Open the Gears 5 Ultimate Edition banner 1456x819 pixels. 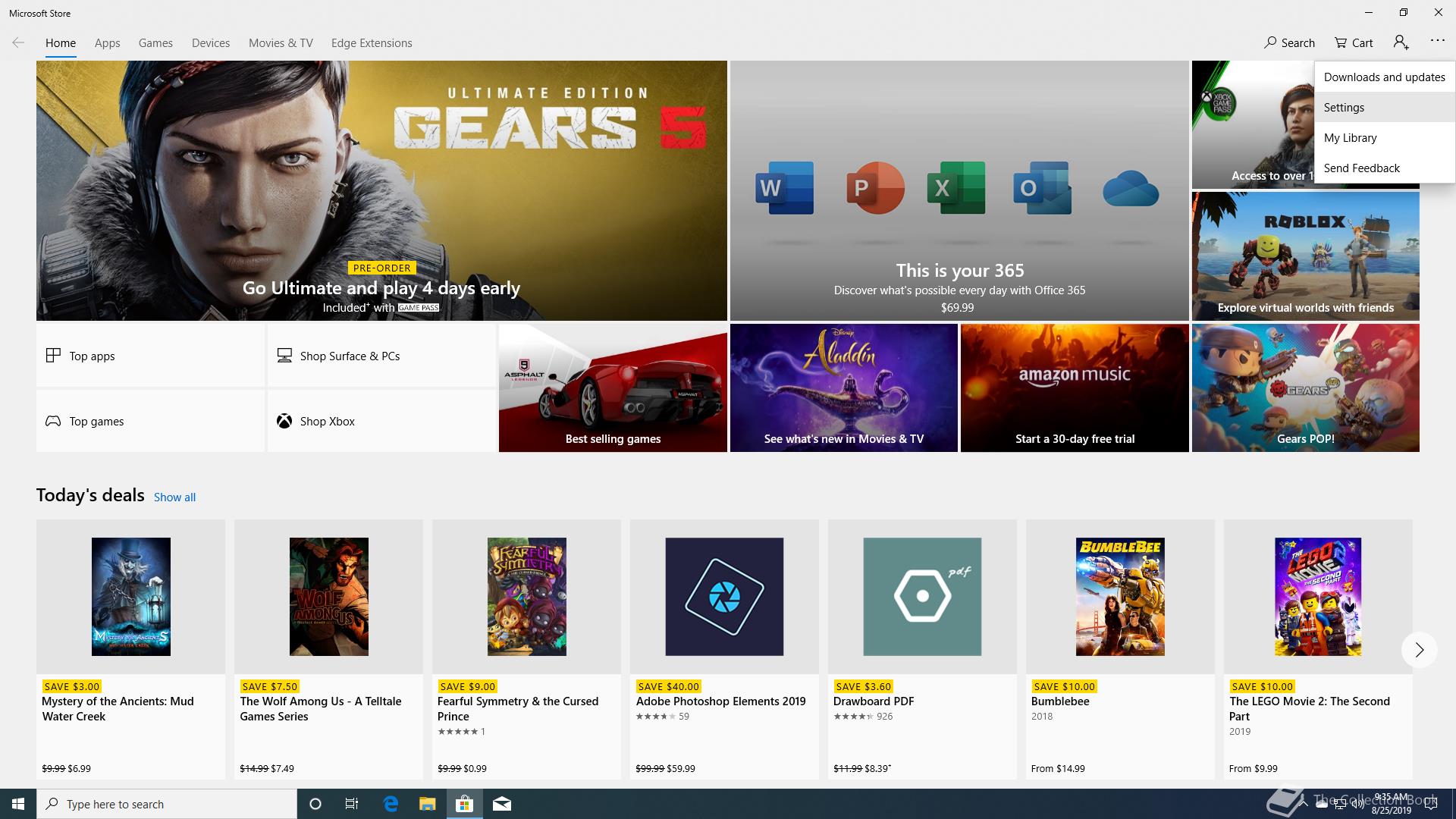click(x=381, y=190)
